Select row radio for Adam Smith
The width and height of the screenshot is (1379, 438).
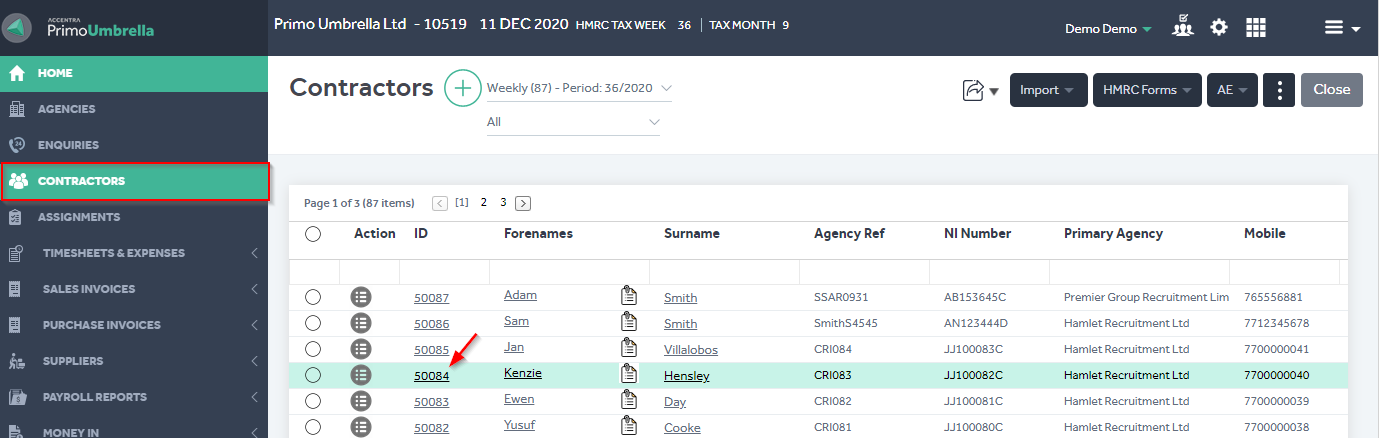(x=313, y=296)
